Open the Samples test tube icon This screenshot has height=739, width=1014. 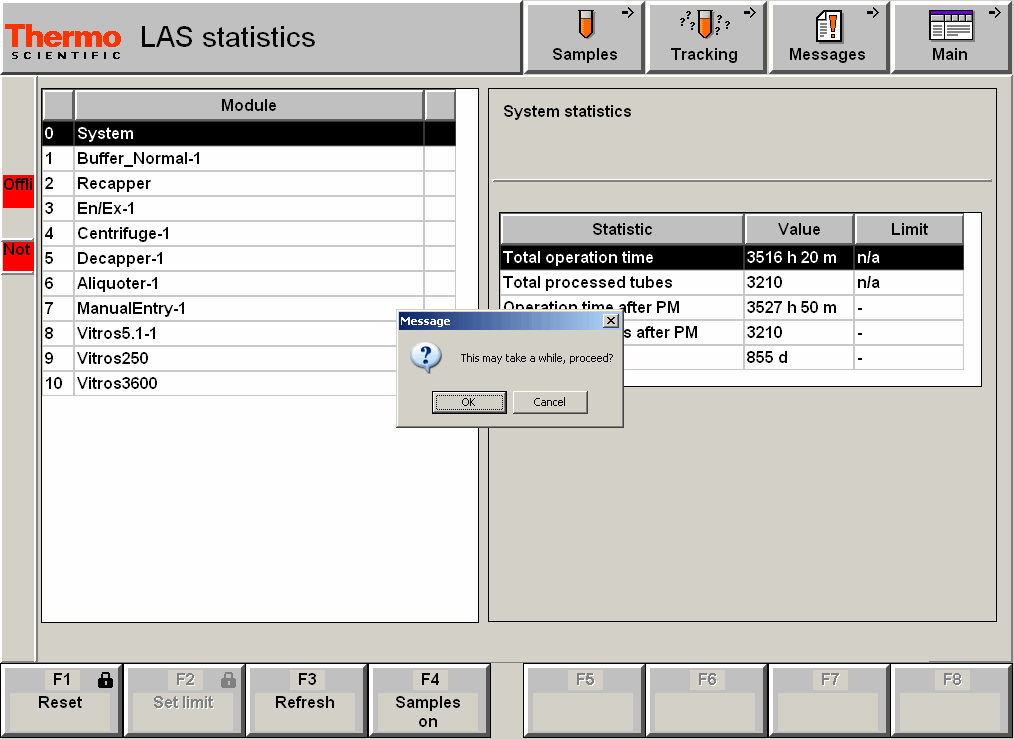585,24
